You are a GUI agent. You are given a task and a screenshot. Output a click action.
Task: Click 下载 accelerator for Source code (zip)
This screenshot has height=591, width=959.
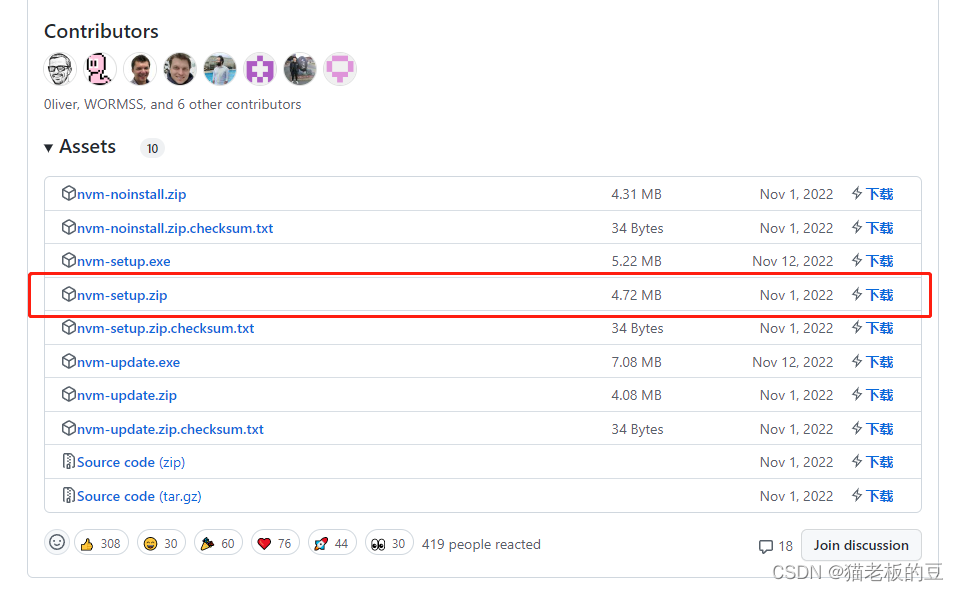[879, 463]
